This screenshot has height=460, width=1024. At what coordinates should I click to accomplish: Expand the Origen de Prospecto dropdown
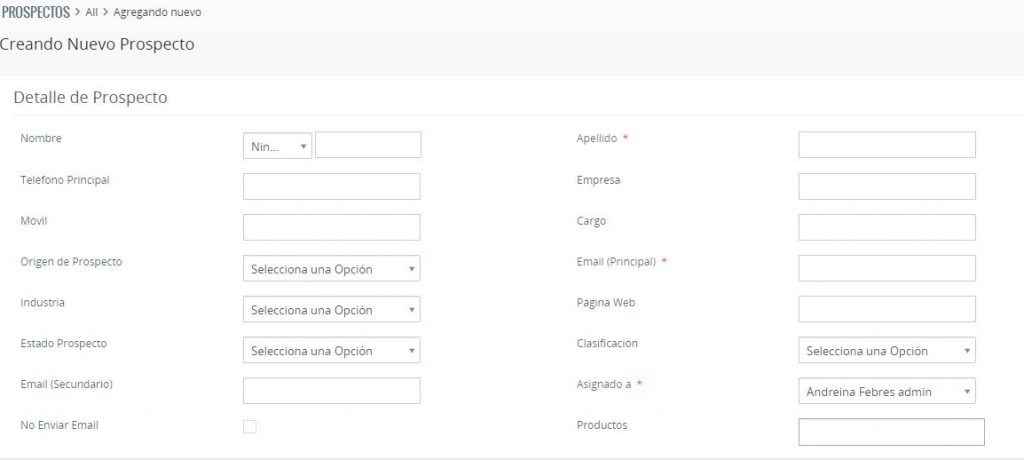331,269
